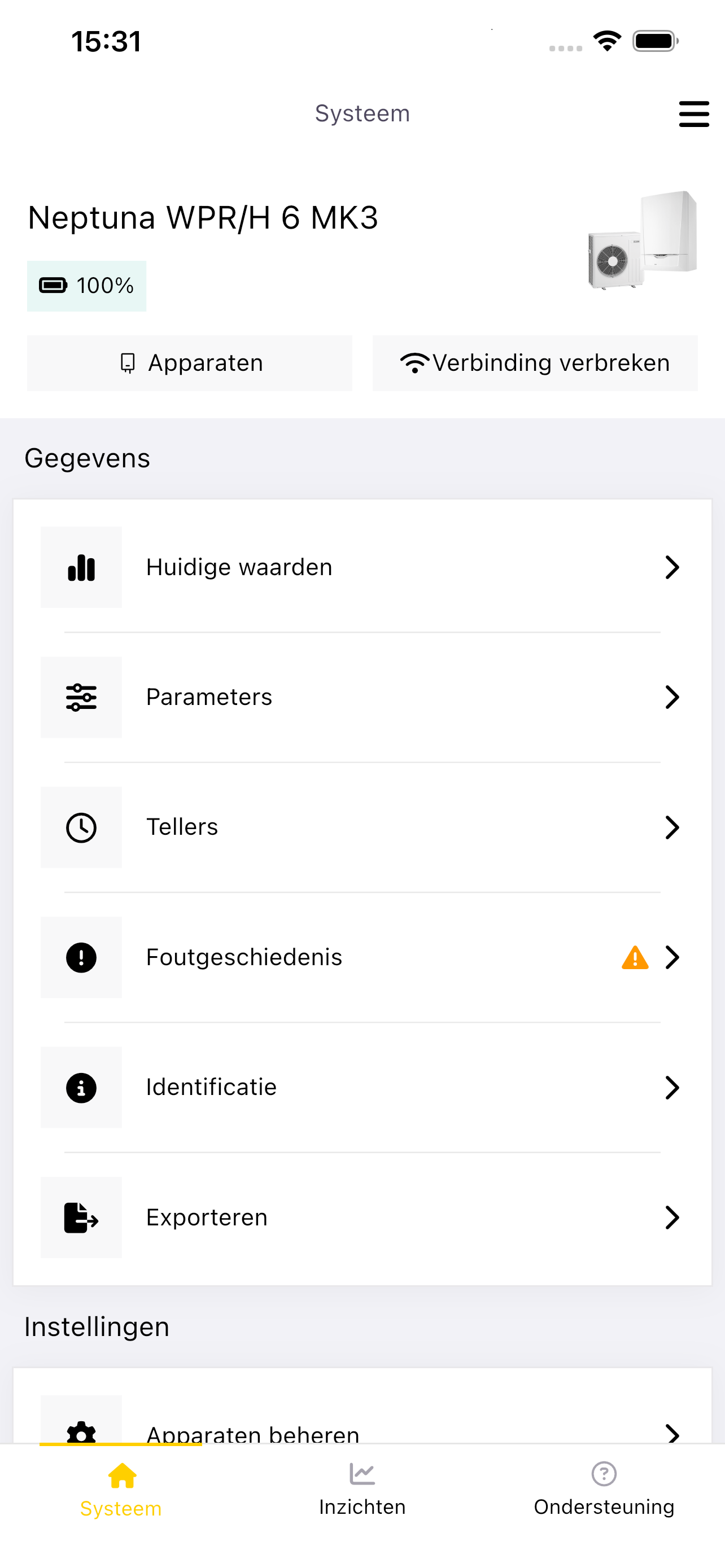Open Tellers using the right chevron
Screen dimensions: 725x1568
point(671,827)
